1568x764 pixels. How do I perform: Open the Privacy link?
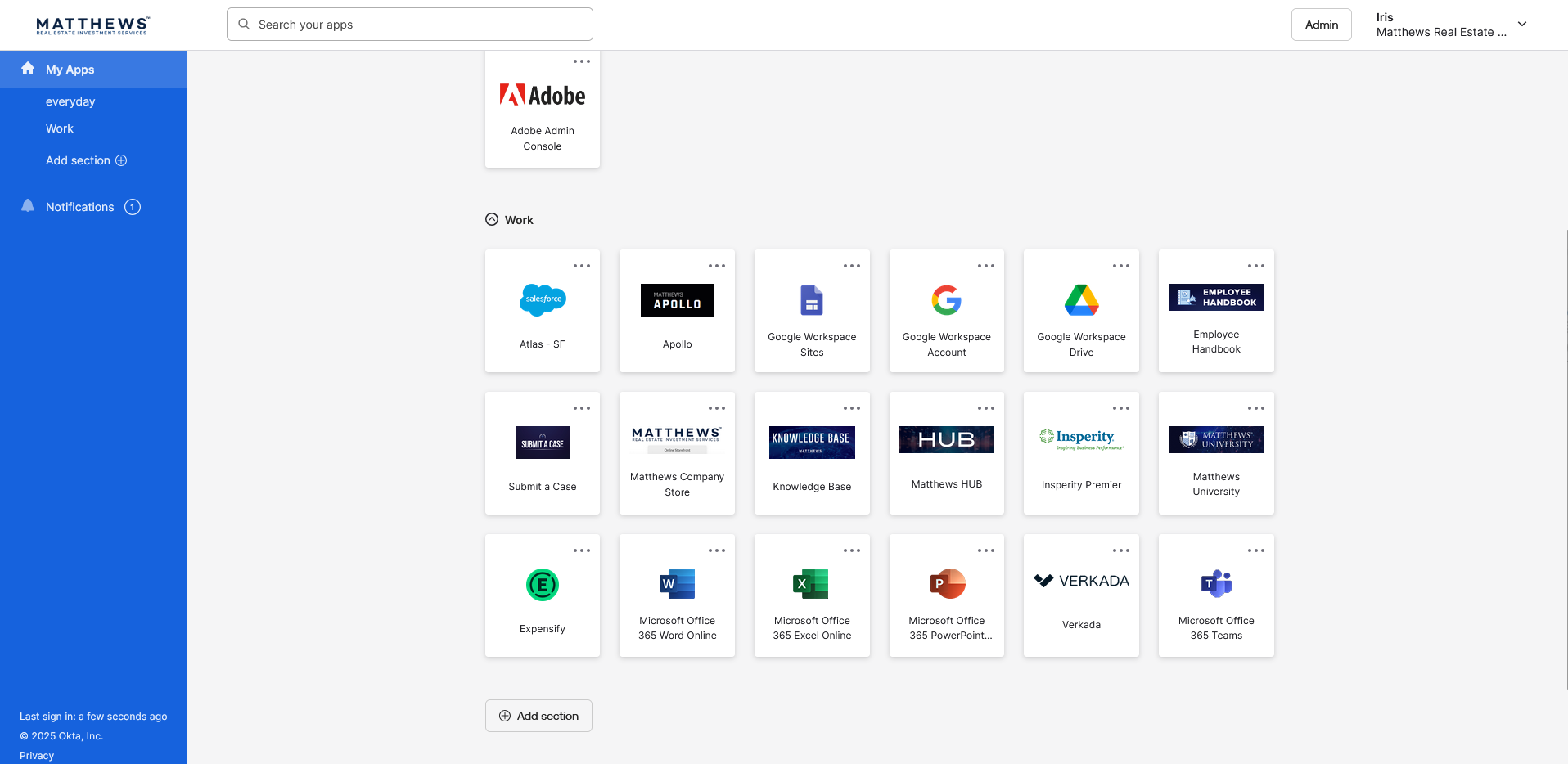[x=37, y=756]
